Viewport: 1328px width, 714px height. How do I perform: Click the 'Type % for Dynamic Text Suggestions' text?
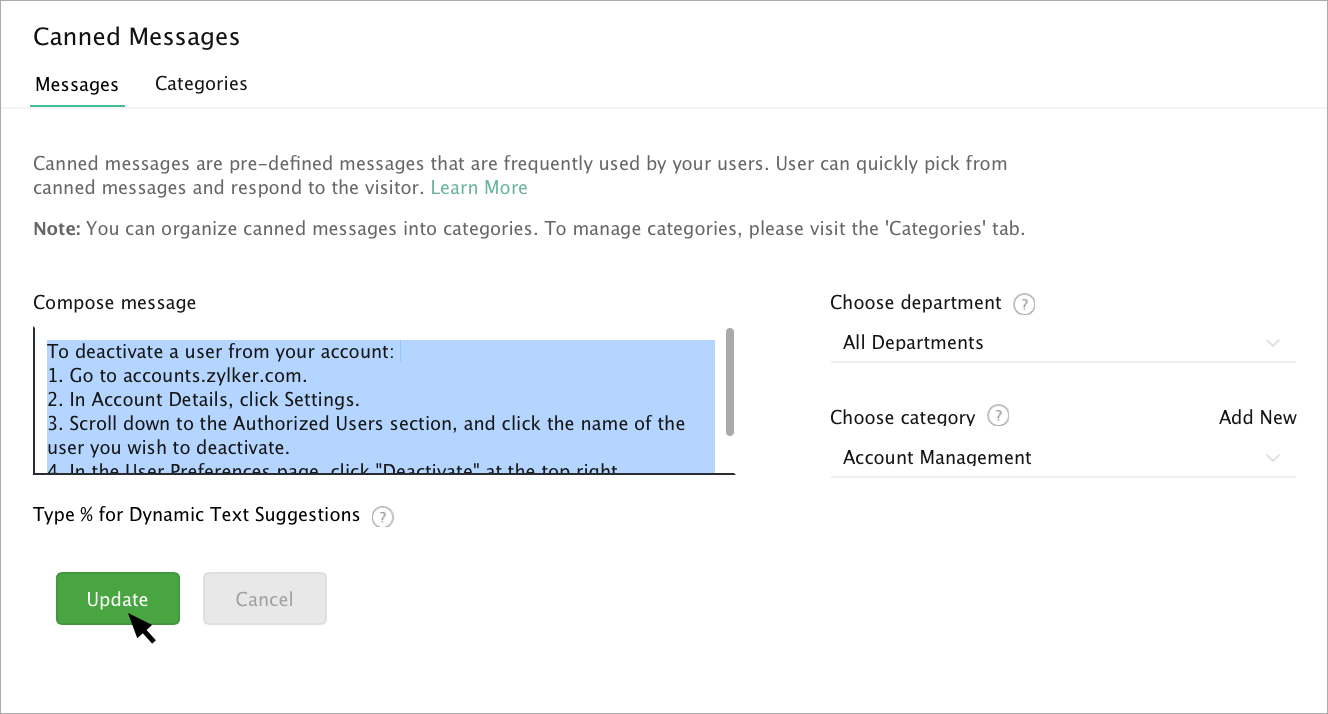(x=196, y=515)
